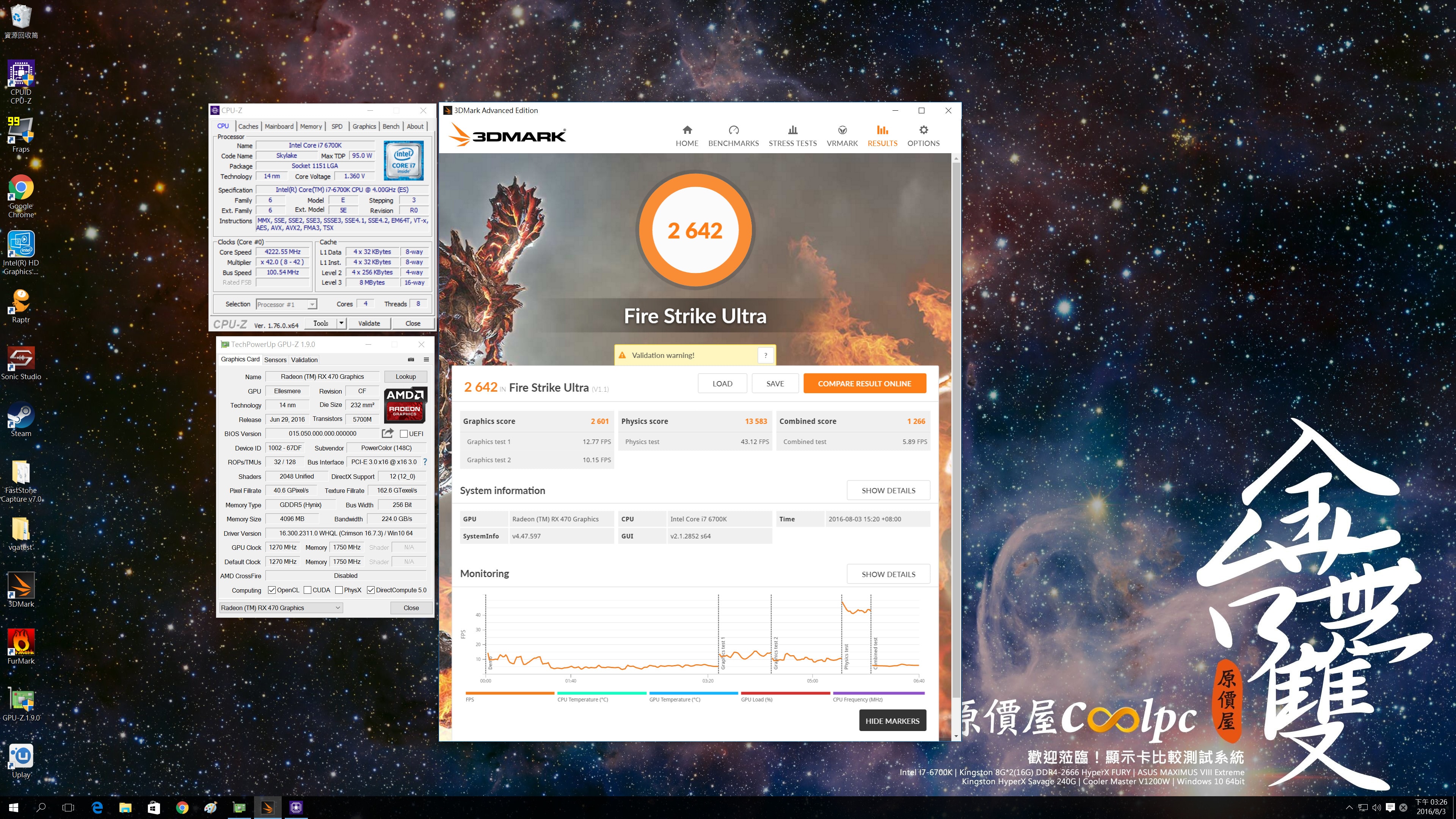This screenshot has width=1456, height=819.
Task: Click the GPU-Z screenshot camera icon
Action: tap(411, 359)
